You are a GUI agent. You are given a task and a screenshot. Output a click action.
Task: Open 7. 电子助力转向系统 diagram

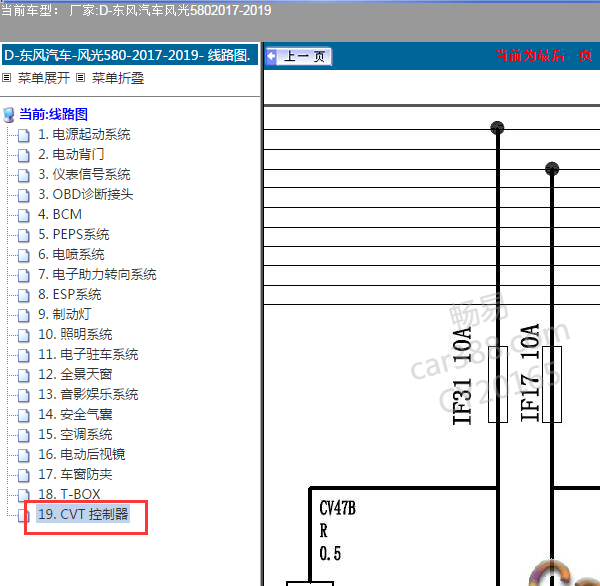pos(97,274)
